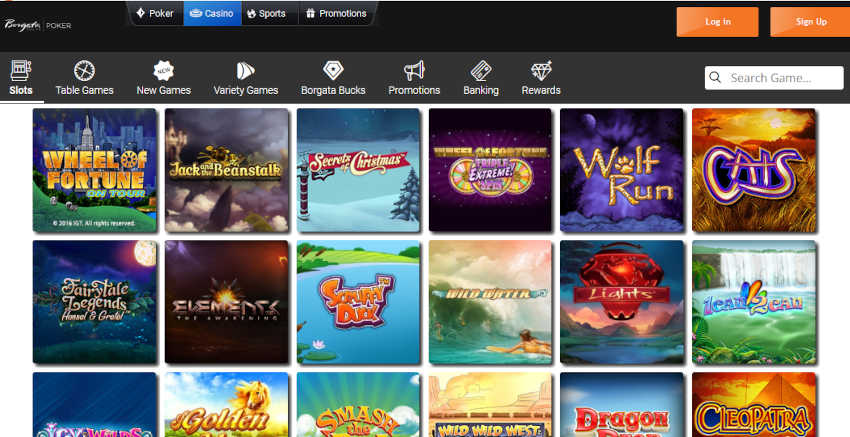The width and height of the screenshot is (850, 437).
Task: Open Secrets of Christmas game tile
Action: 358,170
